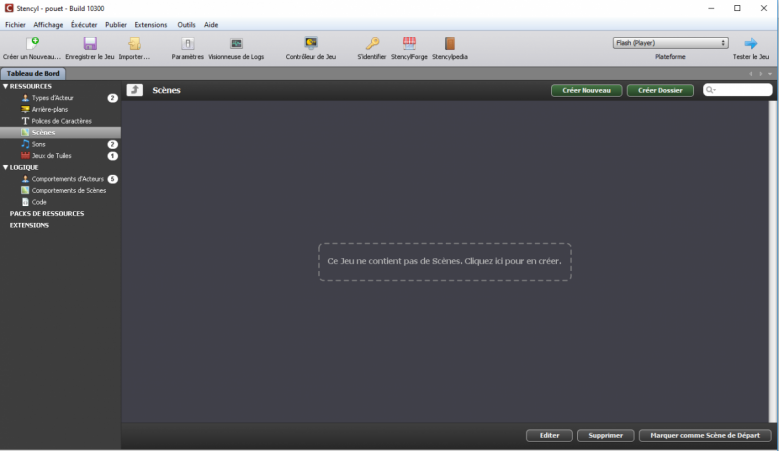The height and width of the screenshot is (451, 779).
Task: Click Marquer comme Scène de Départ
Action: (x=705, y=436)
